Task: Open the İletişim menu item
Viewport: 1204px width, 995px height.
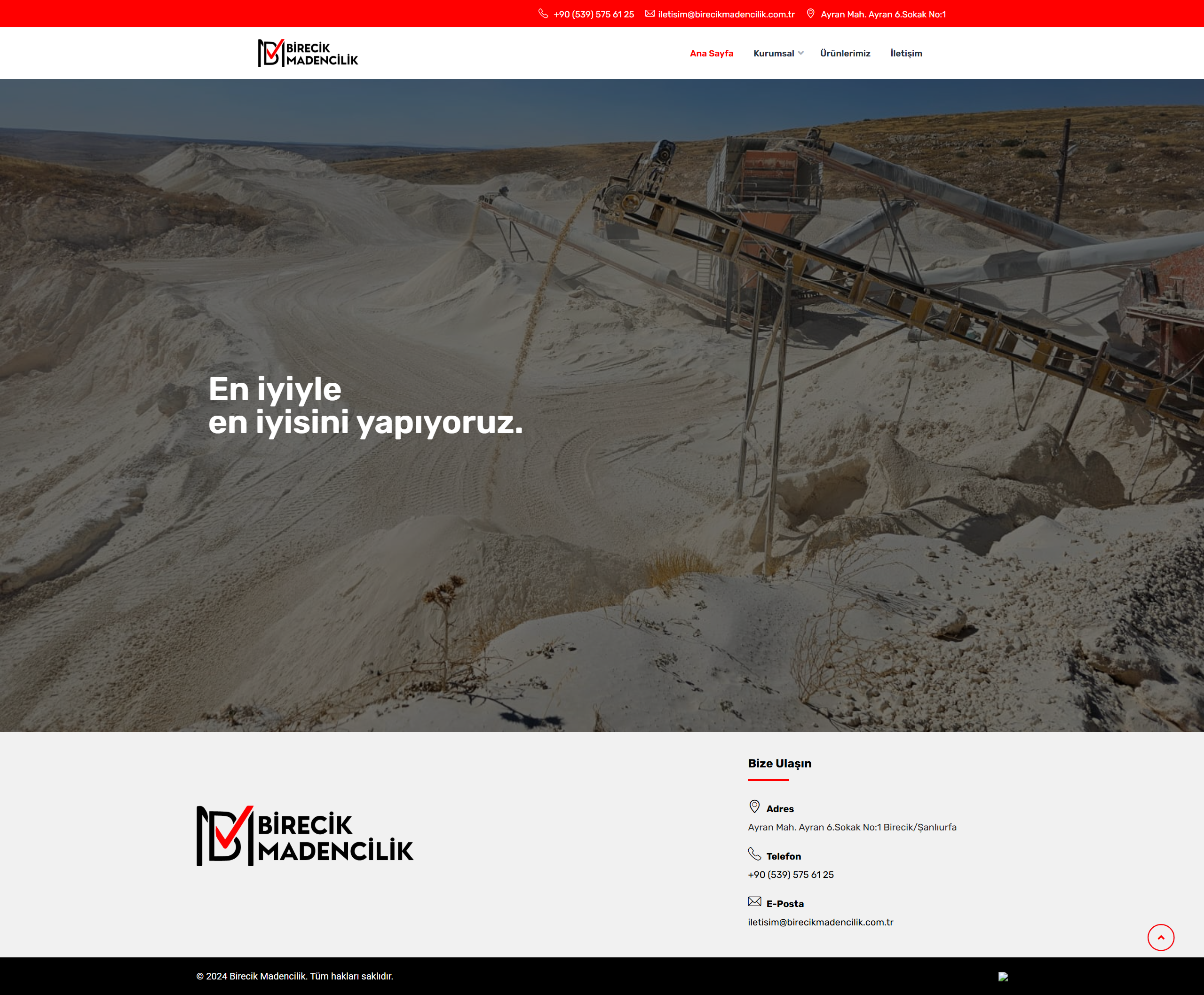Action: pos(906,53)
